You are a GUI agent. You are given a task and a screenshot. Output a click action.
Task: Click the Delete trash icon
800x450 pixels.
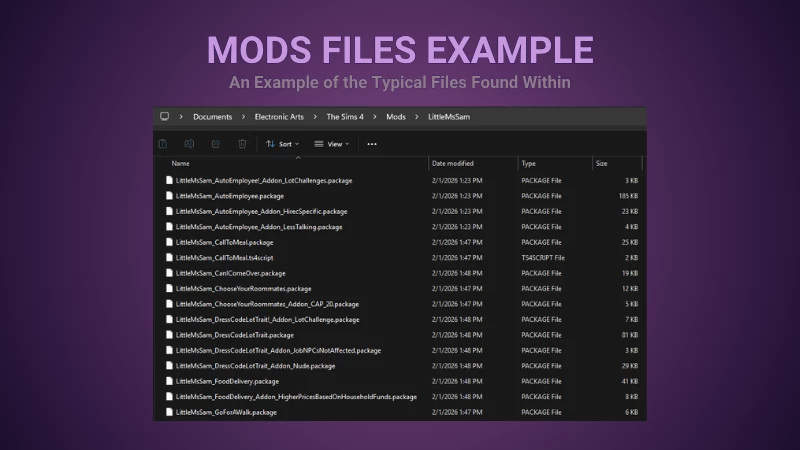tap(242, 144)
